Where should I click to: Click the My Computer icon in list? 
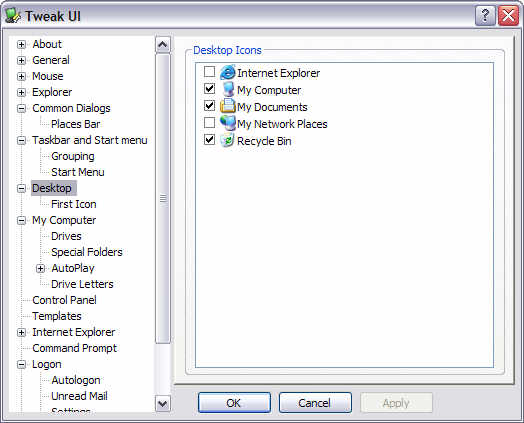coord(228,89)
